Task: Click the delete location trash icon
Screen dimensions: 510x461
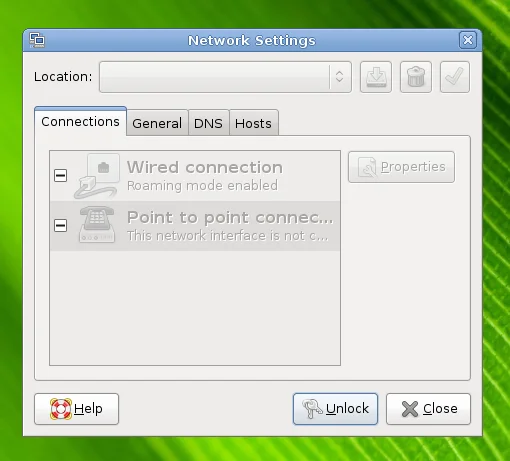Action: (x=416, y=77)
